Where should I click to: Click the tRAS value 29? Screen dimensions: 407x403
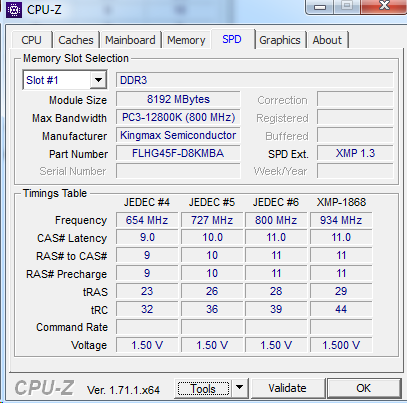(x=341, y=291)
